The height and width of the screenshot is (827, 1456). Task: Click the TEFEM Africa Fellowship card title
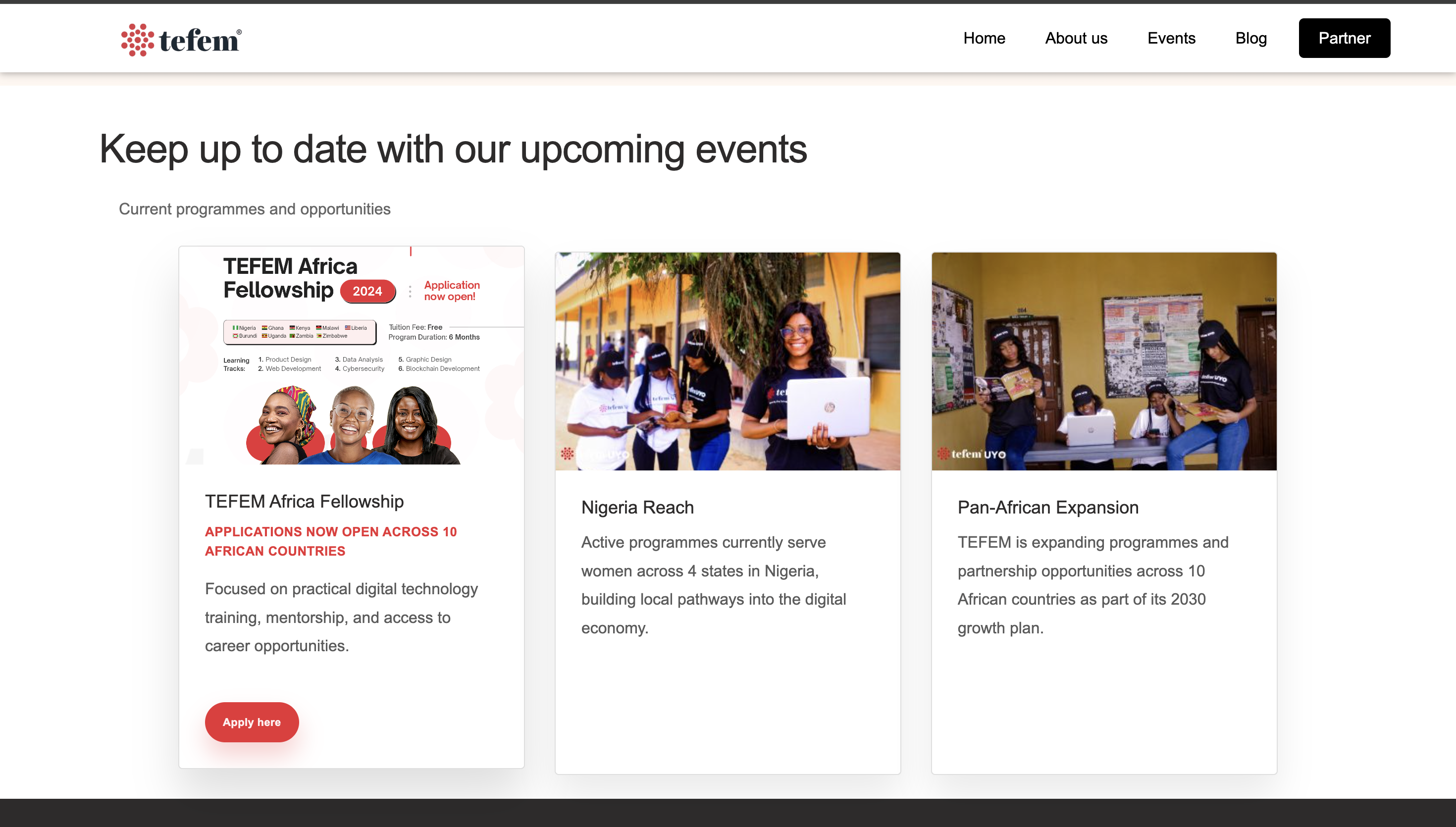[304, 501]
